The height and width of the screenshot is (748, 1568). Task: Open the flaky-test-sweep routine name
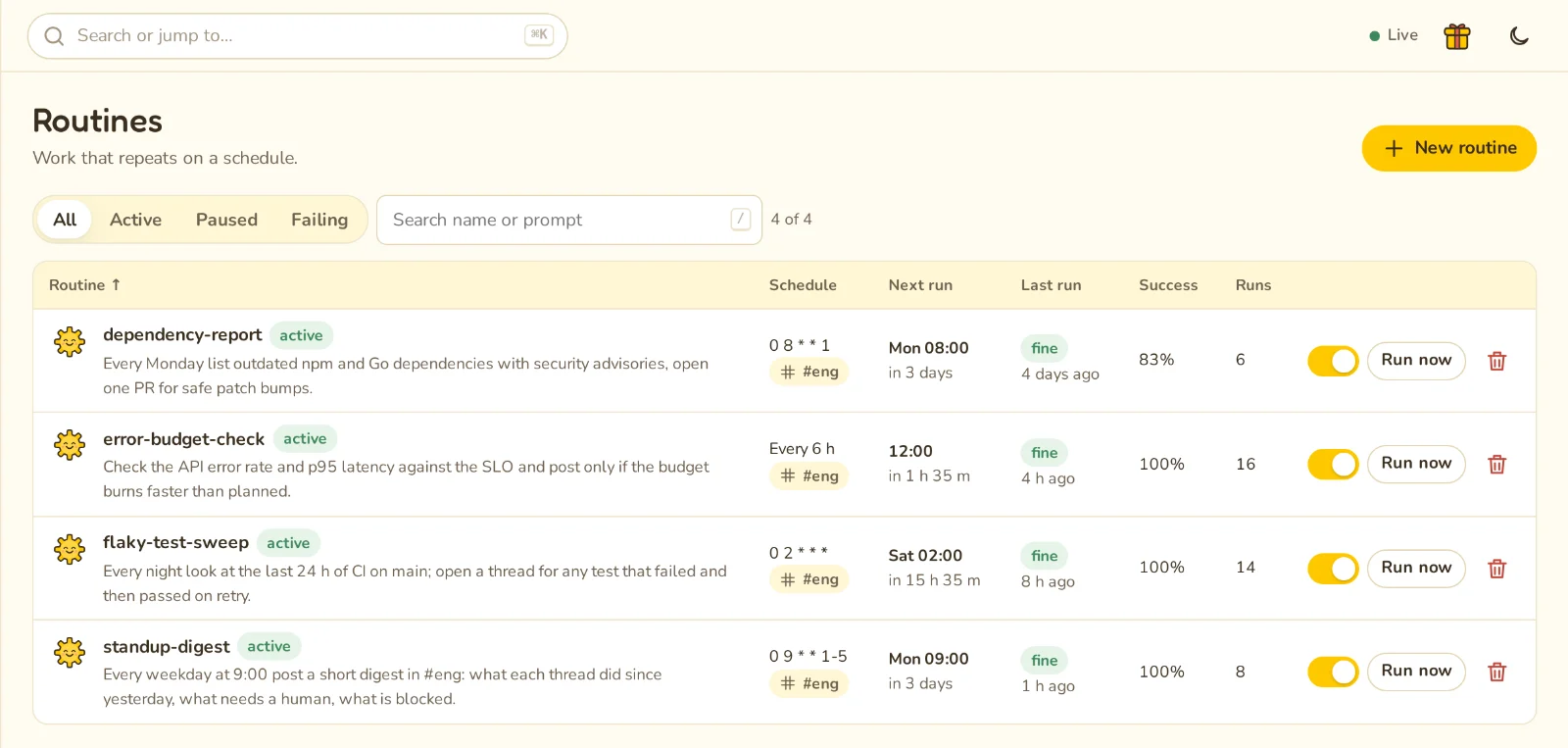(x=175, y=543)
